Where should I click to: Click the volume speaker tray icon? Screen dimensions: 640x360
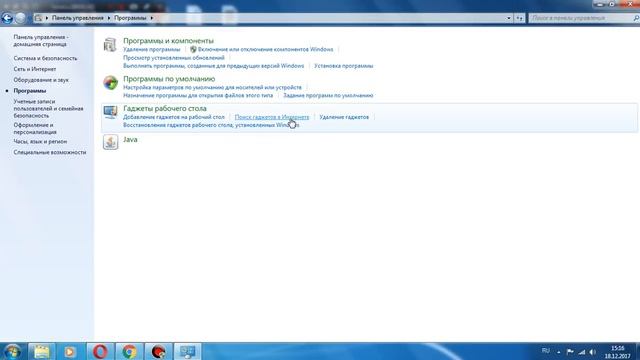click(x=593, y=352)
